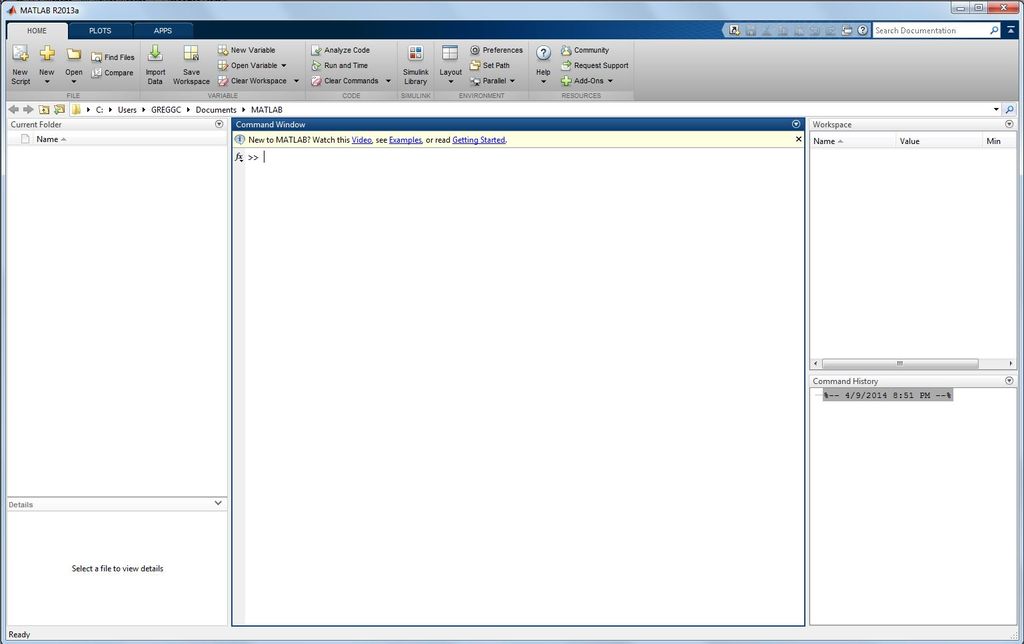
Task: Click New Variable
Action: click(x=246, y=50)
